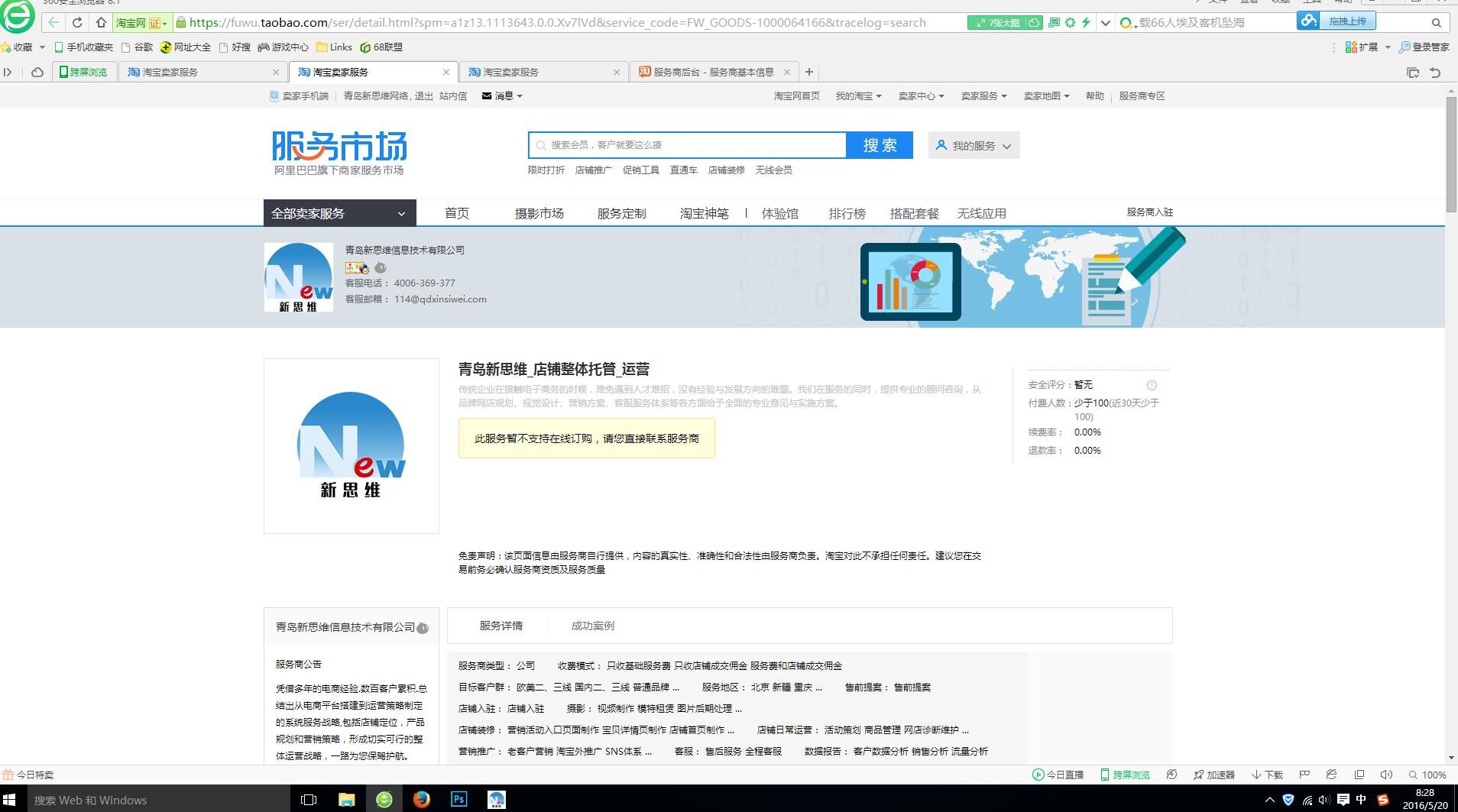1458x812 pixels.
Task: Click the cloud icon left of tabs
Action: click(x=37, y=72)
